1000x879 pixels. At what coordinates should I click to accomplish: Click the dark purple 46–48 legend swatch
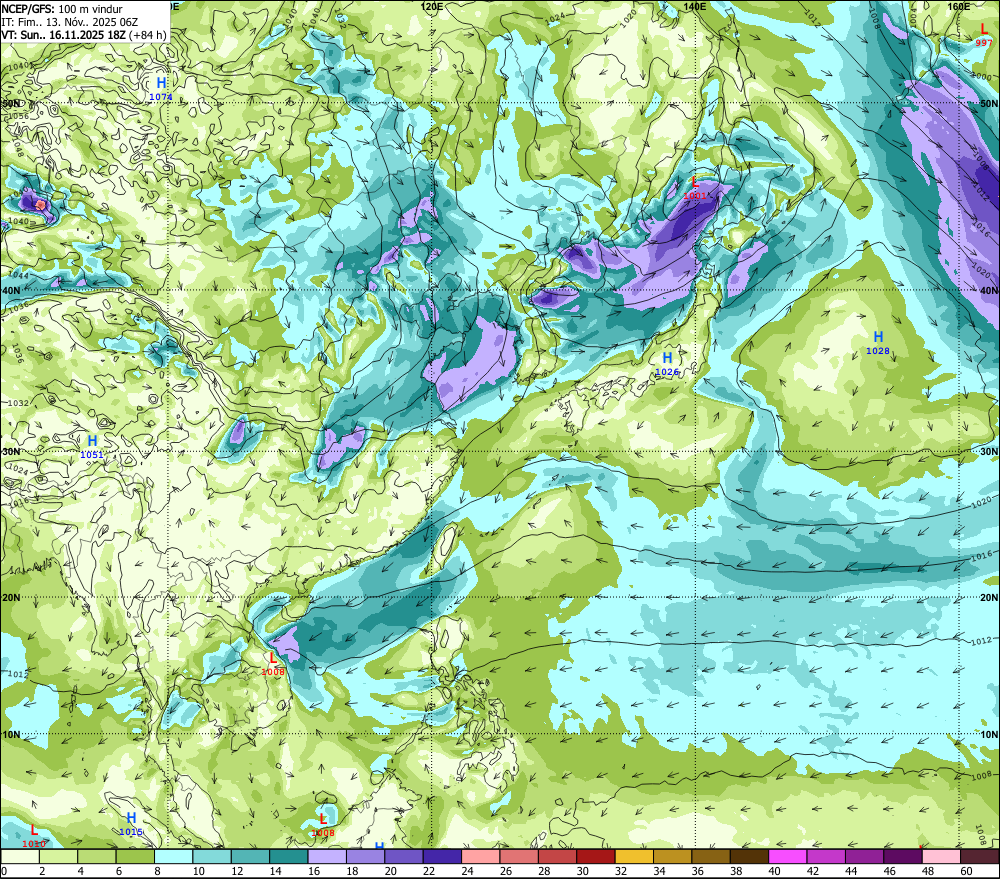[x=904, y=857]
